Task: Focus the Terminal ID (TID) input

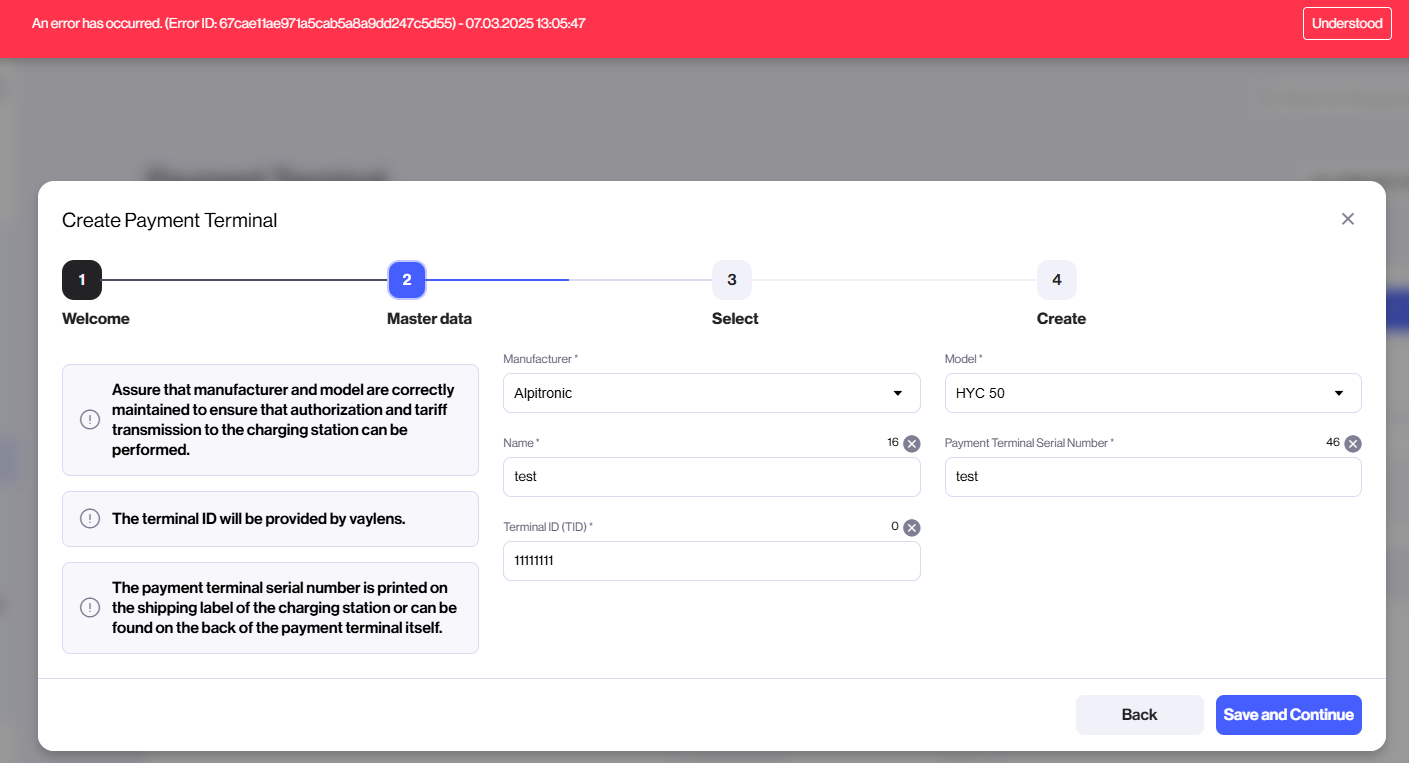Action: coord(711,561)
